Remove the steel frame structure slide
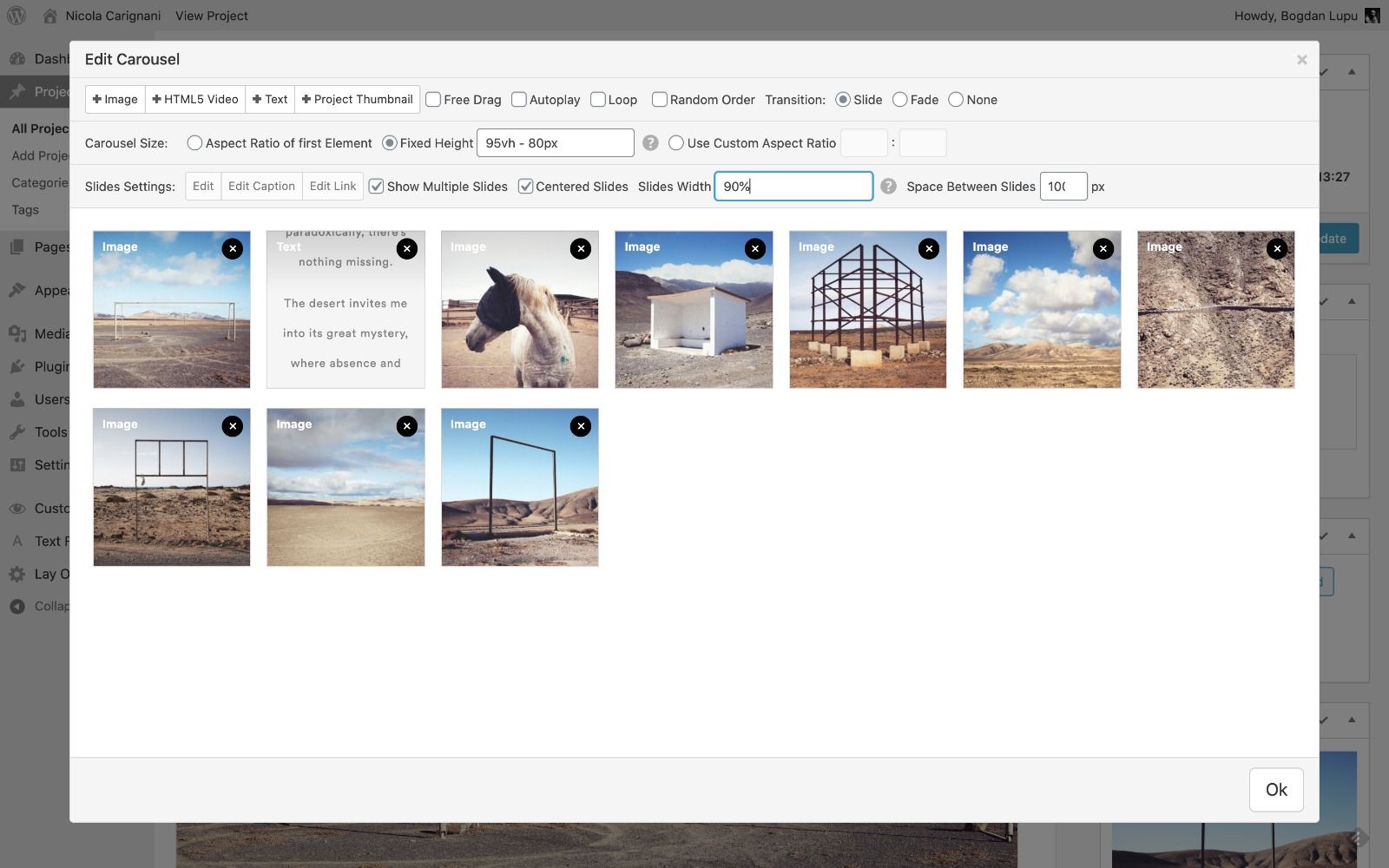This screenshot has height=868, width=1389. tap(929, 249)
